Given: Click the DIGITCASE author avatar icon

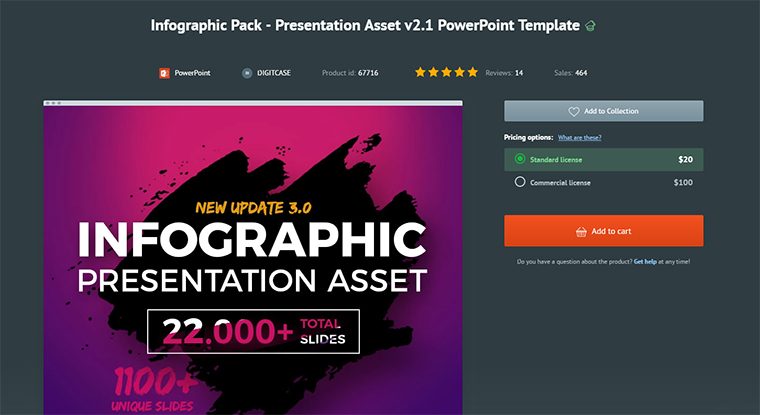Looking at the screenshot, I should click(x=247, y=73).
